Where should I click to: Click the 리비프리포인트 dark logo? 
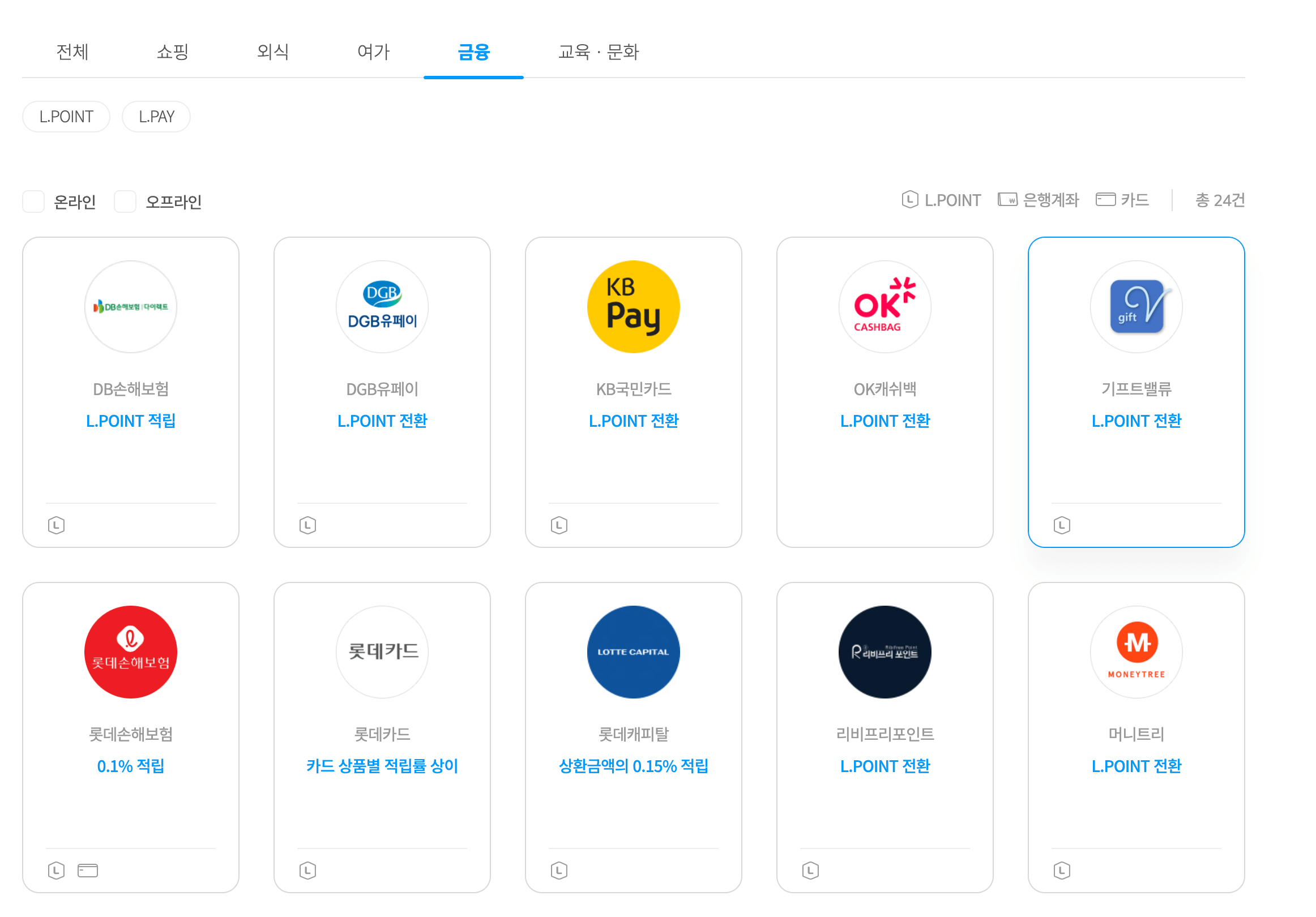pos(885,652)
